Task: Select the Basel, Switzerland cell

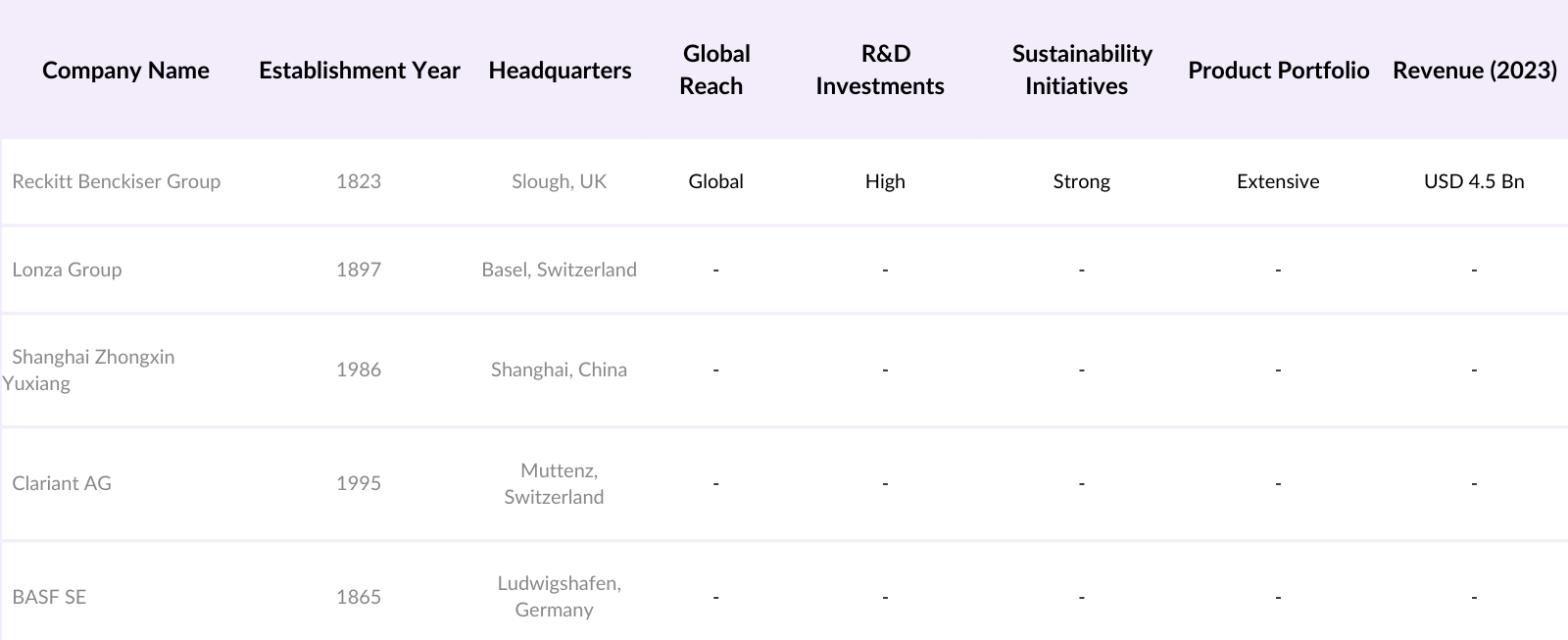Action: pyautogui.click(x=559, y=270)
